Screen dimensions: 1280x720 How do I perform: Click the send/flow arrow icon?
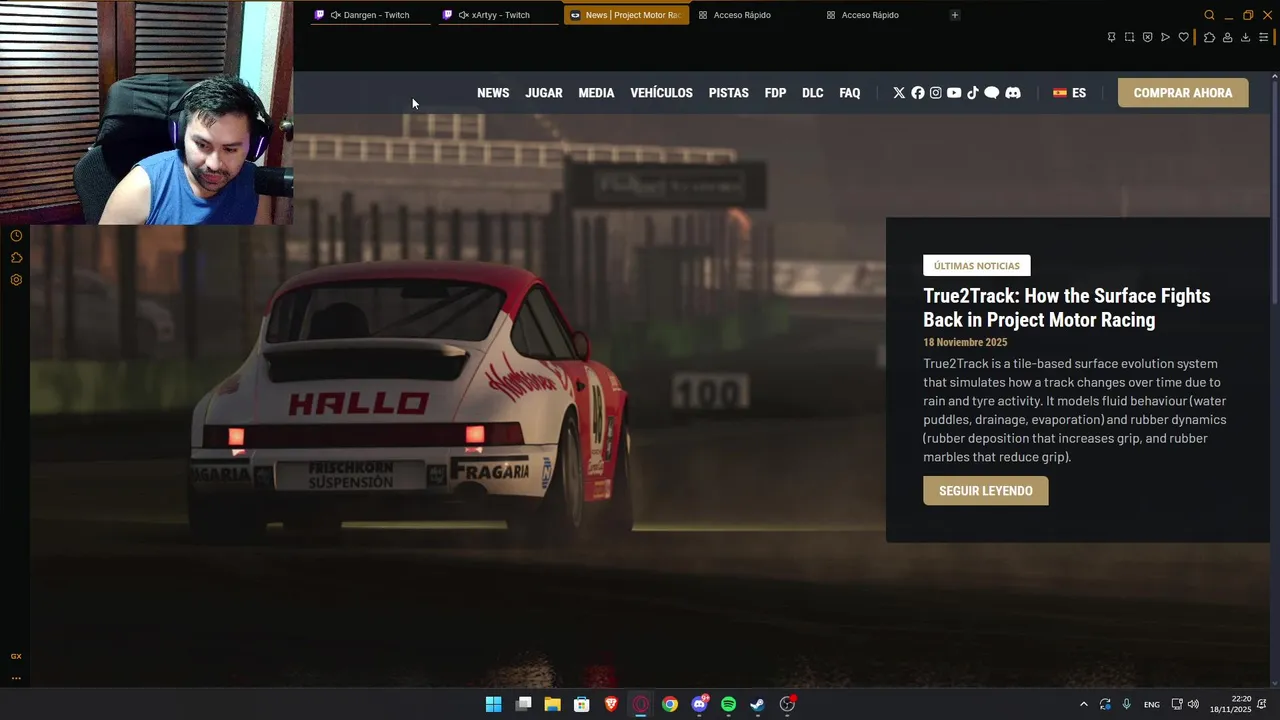pyautogui.click(x=1165, y=37)
